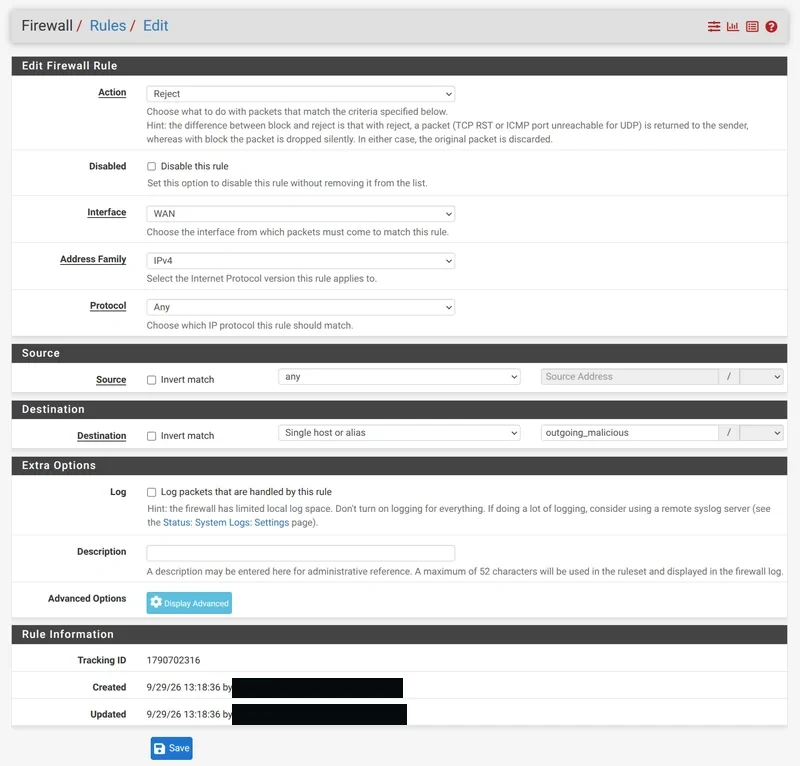Image resolution: width=800 pixels, height=766 pixels.
Task: Go to Rules breadcrumb link
Action: (x=108, y=26)
